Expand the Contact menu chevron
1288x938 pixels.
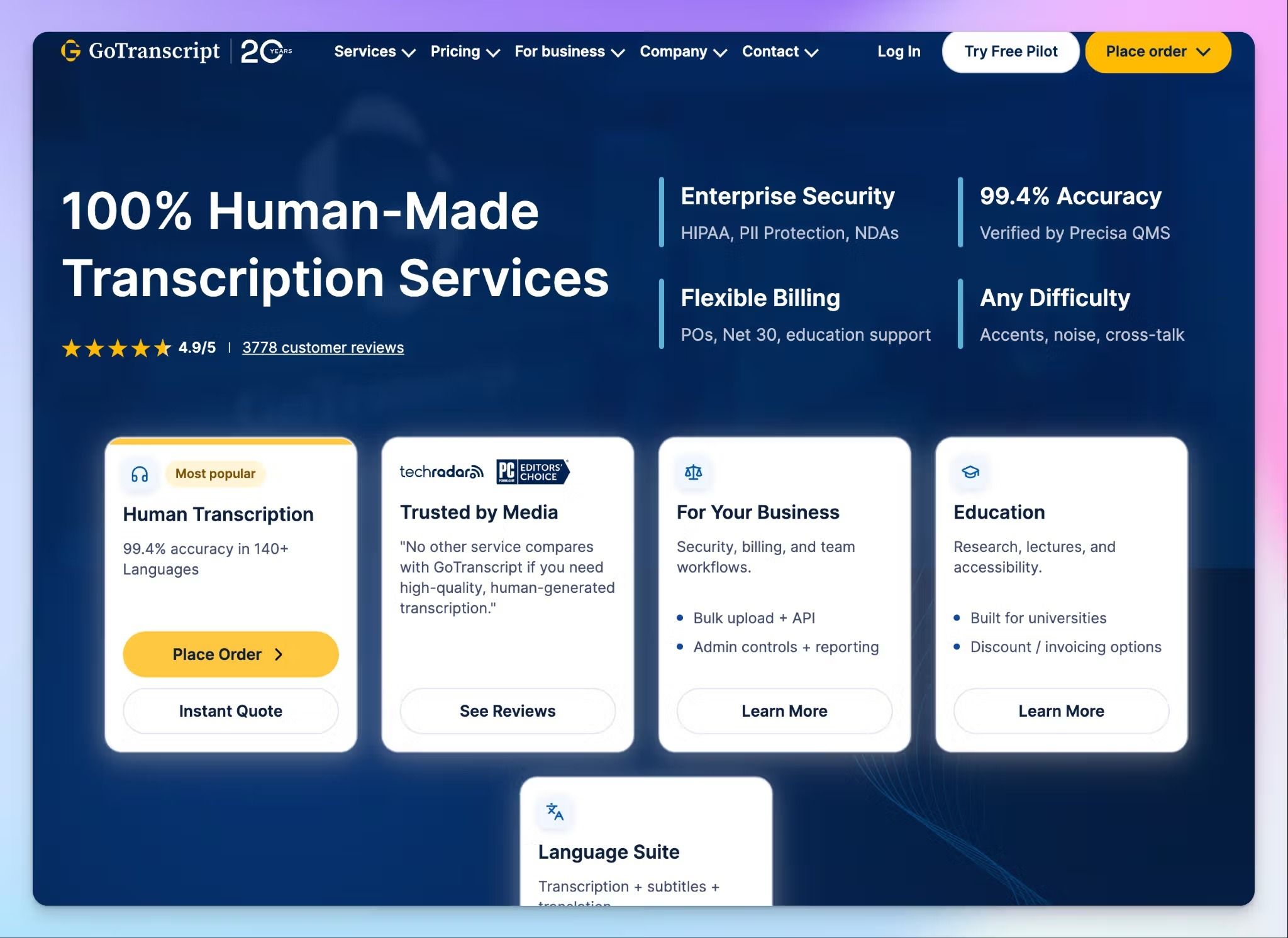tap(812, 53)
